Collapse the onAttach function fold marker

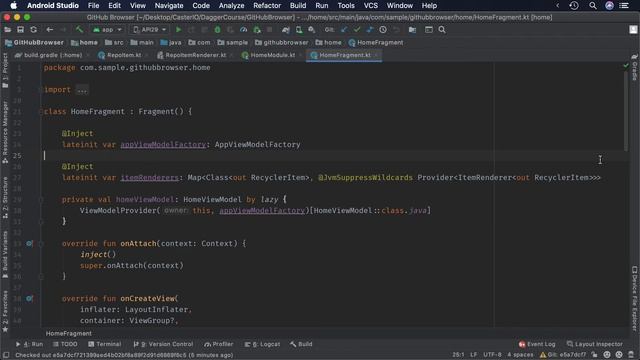tap(41, 244)
